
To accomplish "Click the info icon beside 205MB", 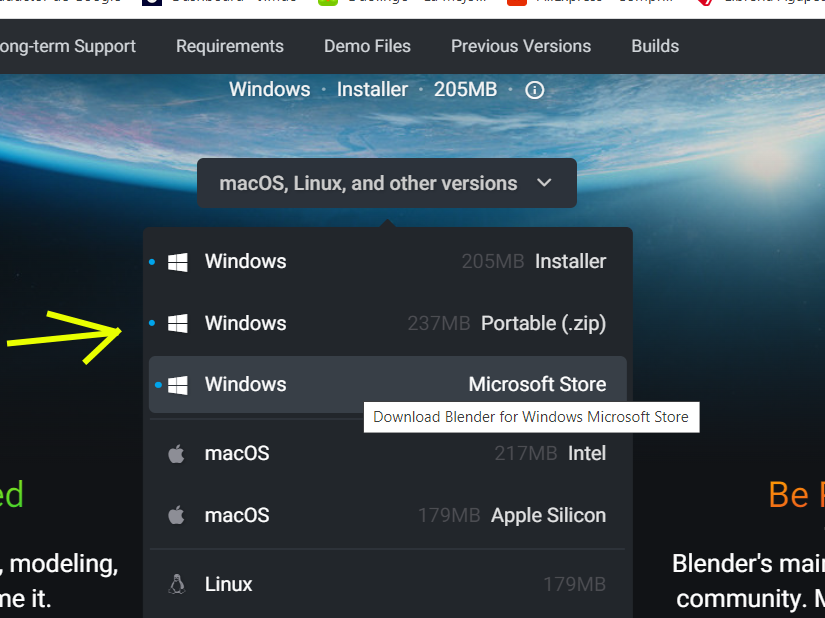I will click(535, 90).
